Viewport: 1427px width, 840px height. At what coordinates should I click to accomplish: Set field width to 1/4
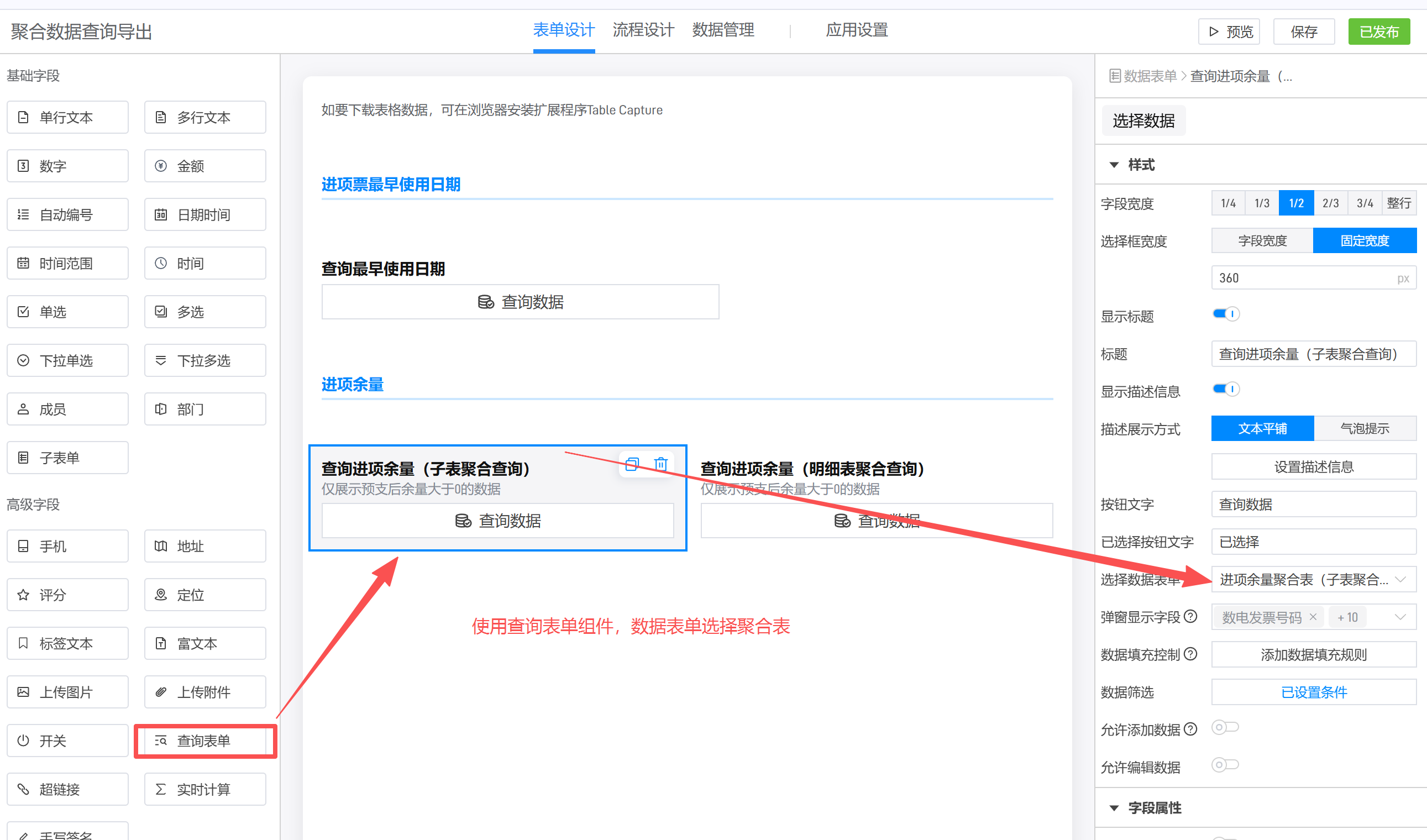[1228, 203]
